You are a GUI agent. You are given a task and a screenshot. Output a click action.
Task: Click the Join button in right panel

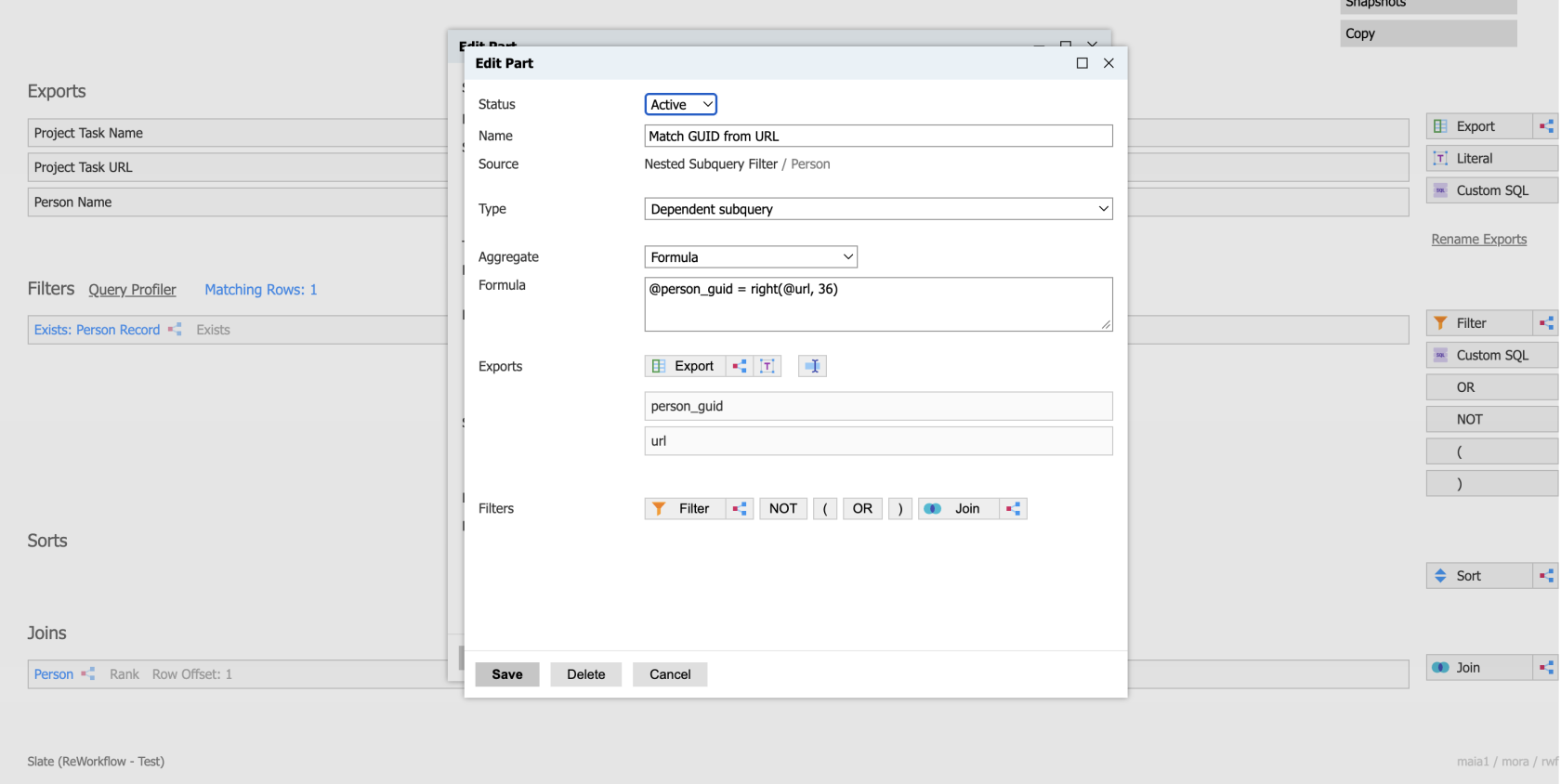point(1479,667)
